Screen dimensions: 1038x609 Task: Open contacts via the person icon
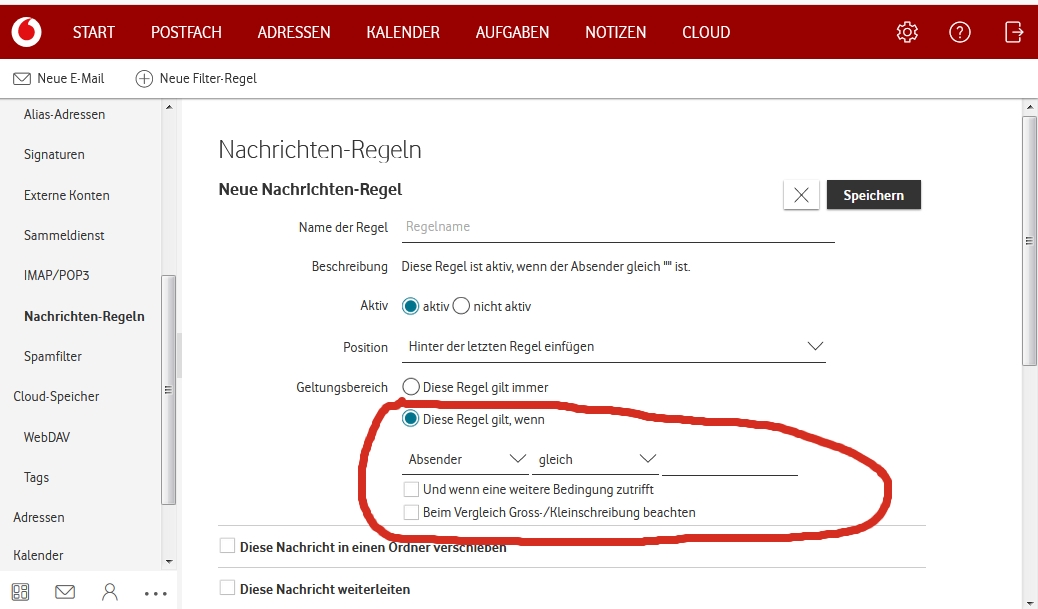coord(110,592)
